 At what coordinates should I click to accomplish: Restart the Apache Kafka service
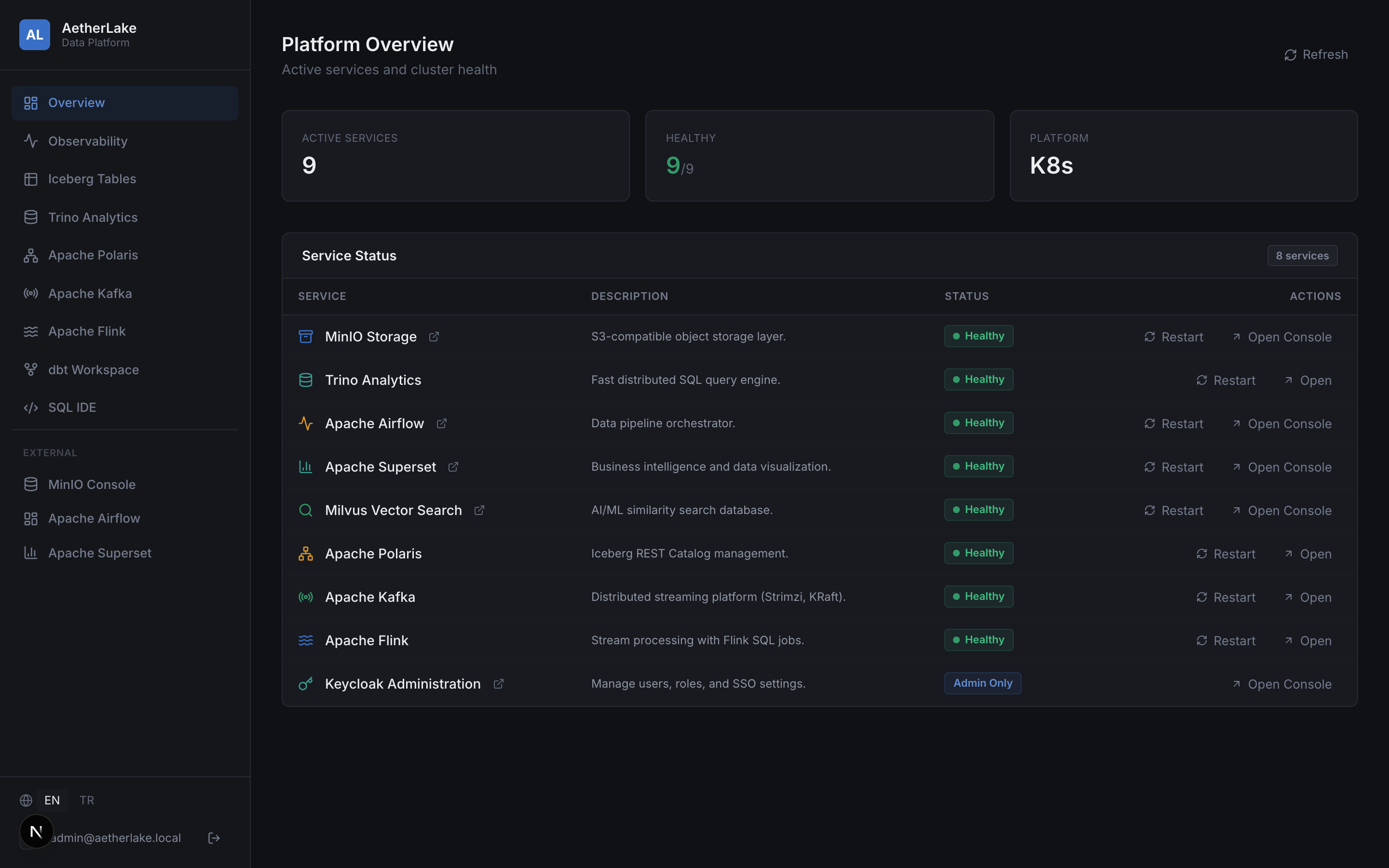[x=1226, y=597]
